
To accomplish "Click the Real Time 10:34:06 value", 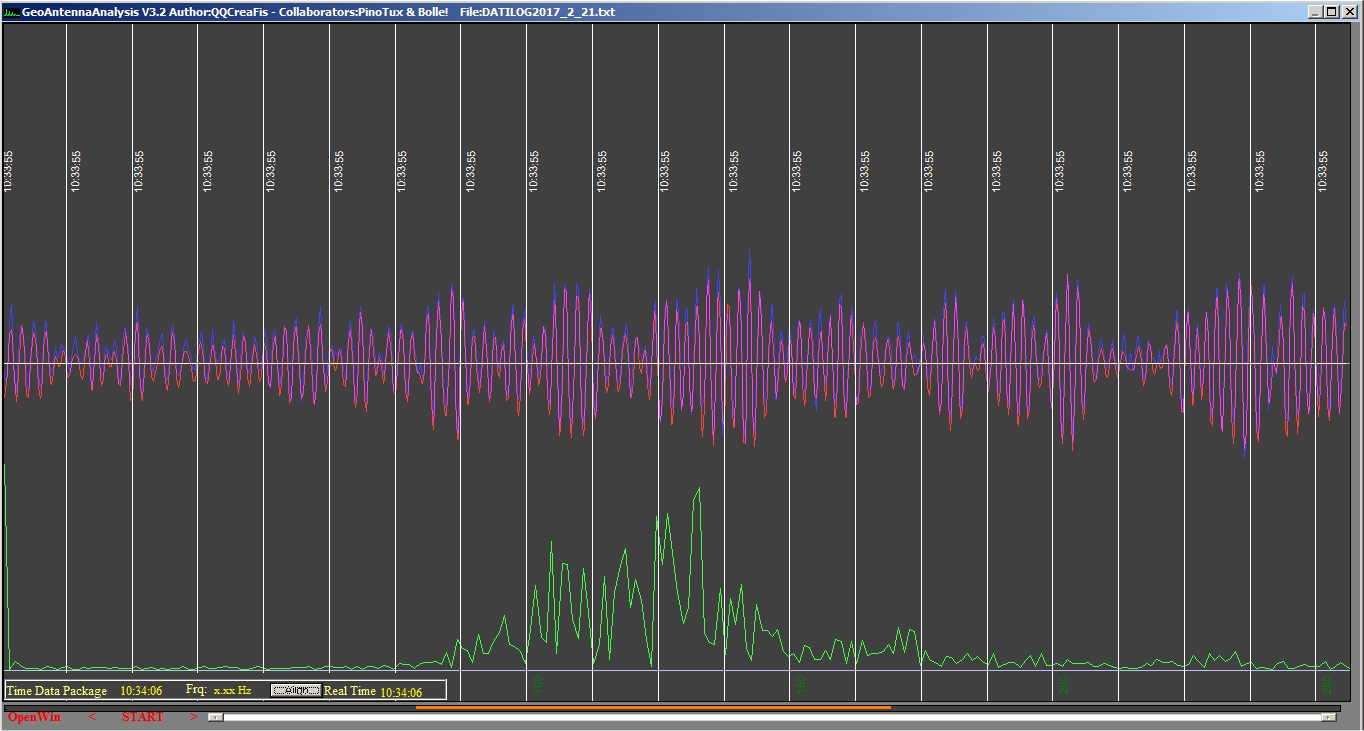I will (x=400, y=691).
